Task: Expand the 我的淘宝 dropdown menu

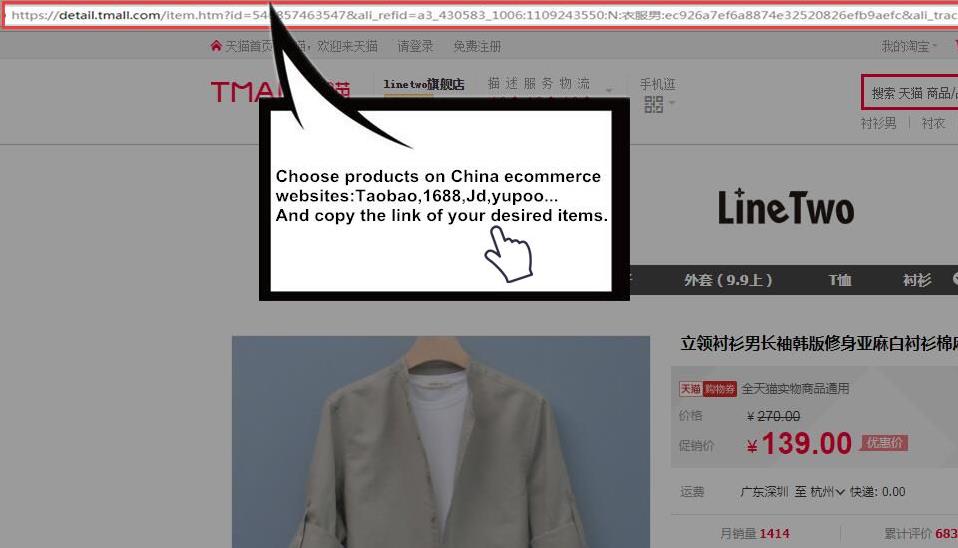Action: click(909, 46)
